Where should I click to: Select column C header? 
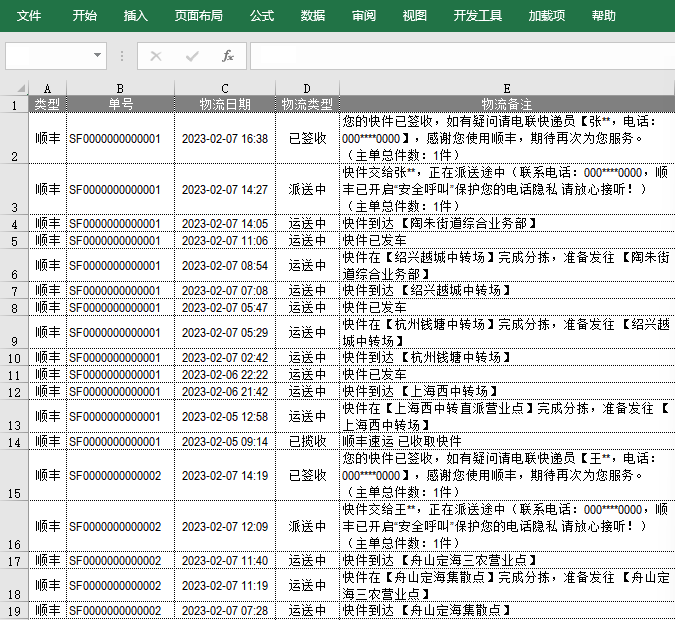pyautogui.click(x=225, y=88)
